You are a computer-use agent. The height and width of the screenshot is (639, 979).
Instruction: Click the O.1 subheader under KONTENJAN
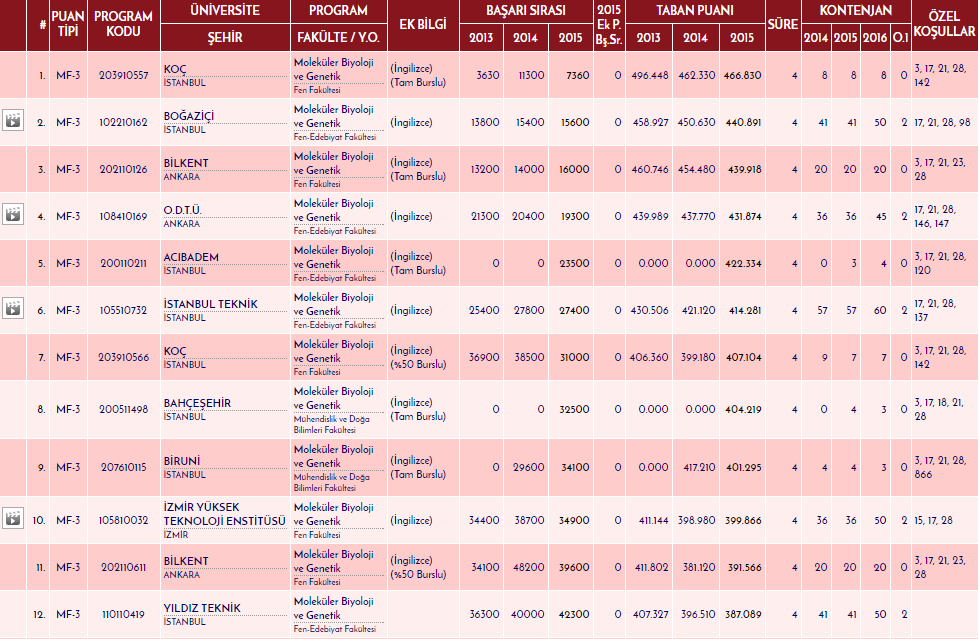click(x=900, y=37)
